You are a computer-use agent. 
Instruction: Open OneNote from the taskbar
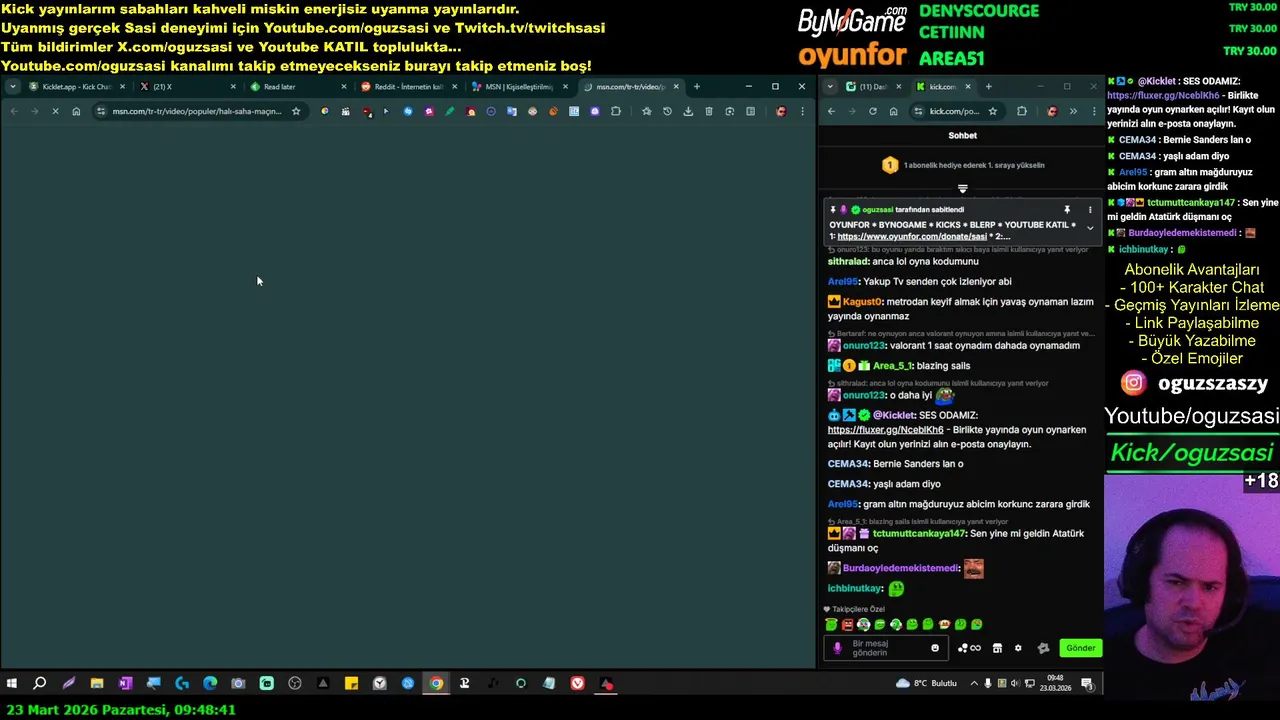pyautogui.click(x=125, y=684)
